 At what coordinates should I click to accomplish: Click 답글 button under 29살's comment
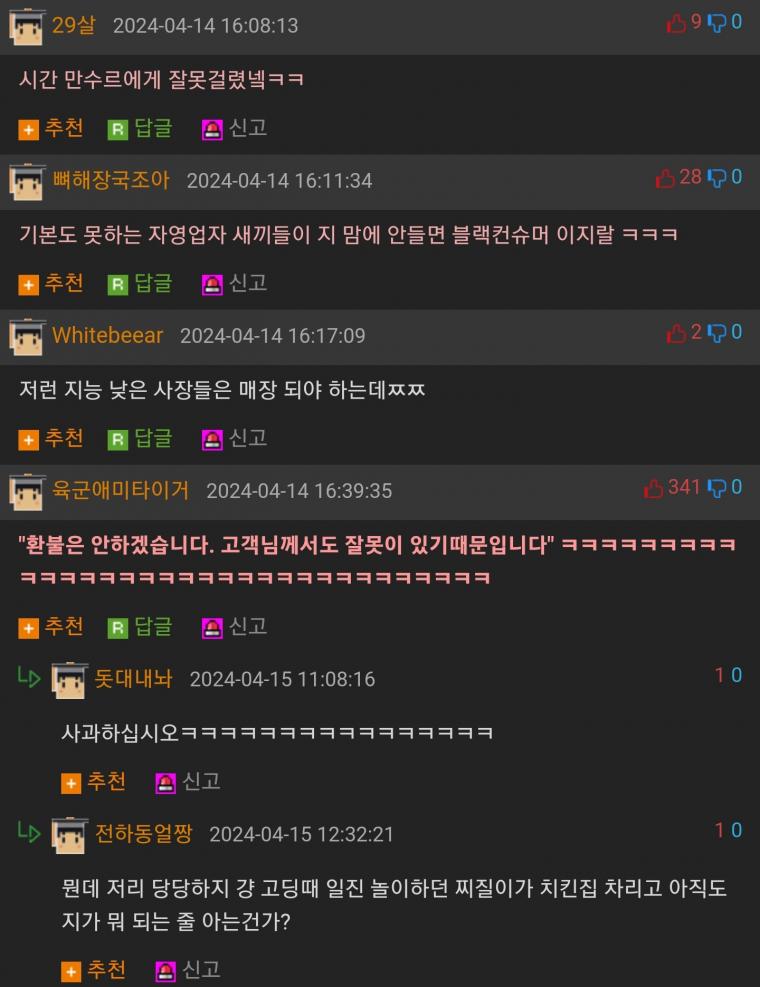click(140, 129)
